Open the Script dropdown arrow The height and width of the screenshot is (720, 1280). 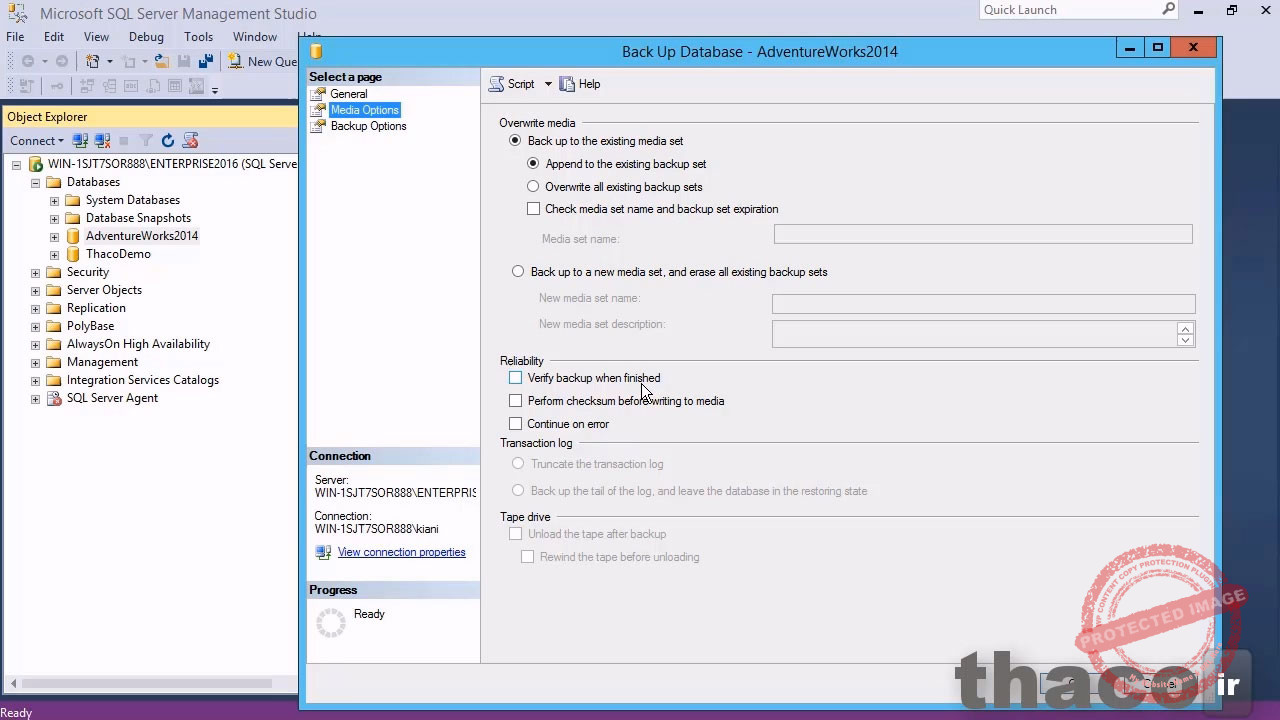(x=548, y=84)
